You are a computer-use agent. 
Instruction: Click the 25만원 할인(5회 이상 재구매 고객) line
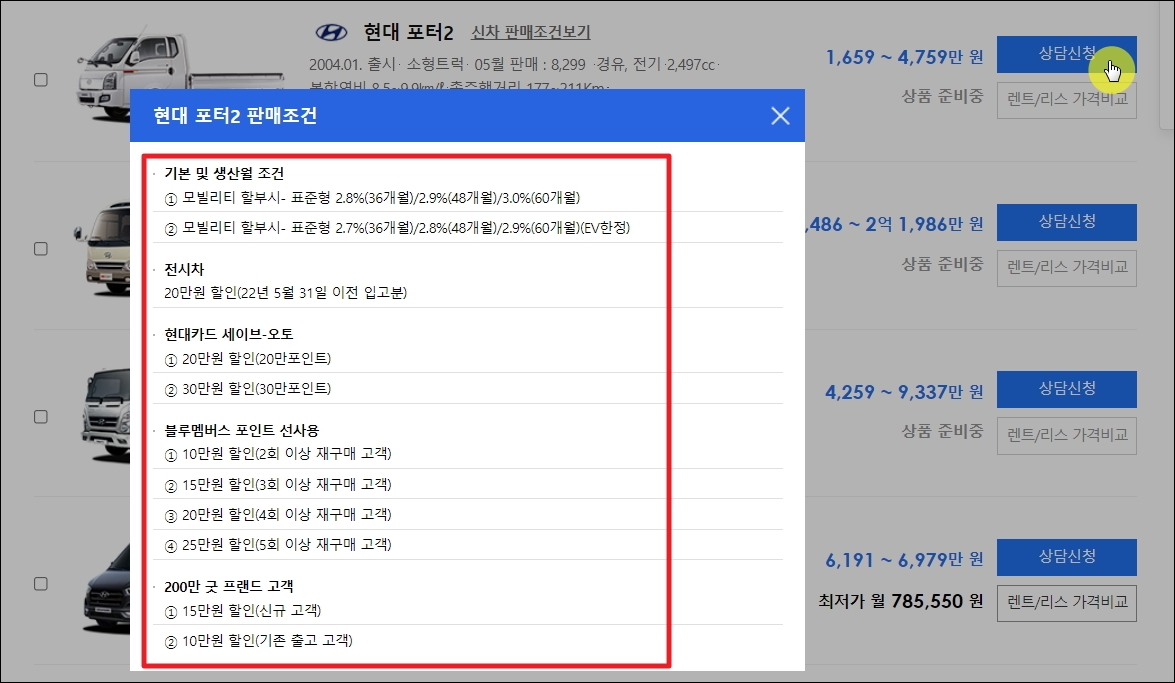(x=278, y=545)
